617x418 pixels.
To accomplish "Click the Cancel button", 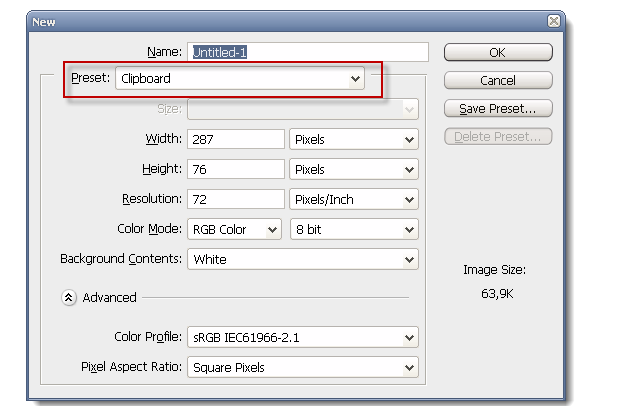I will coord(498,80).
